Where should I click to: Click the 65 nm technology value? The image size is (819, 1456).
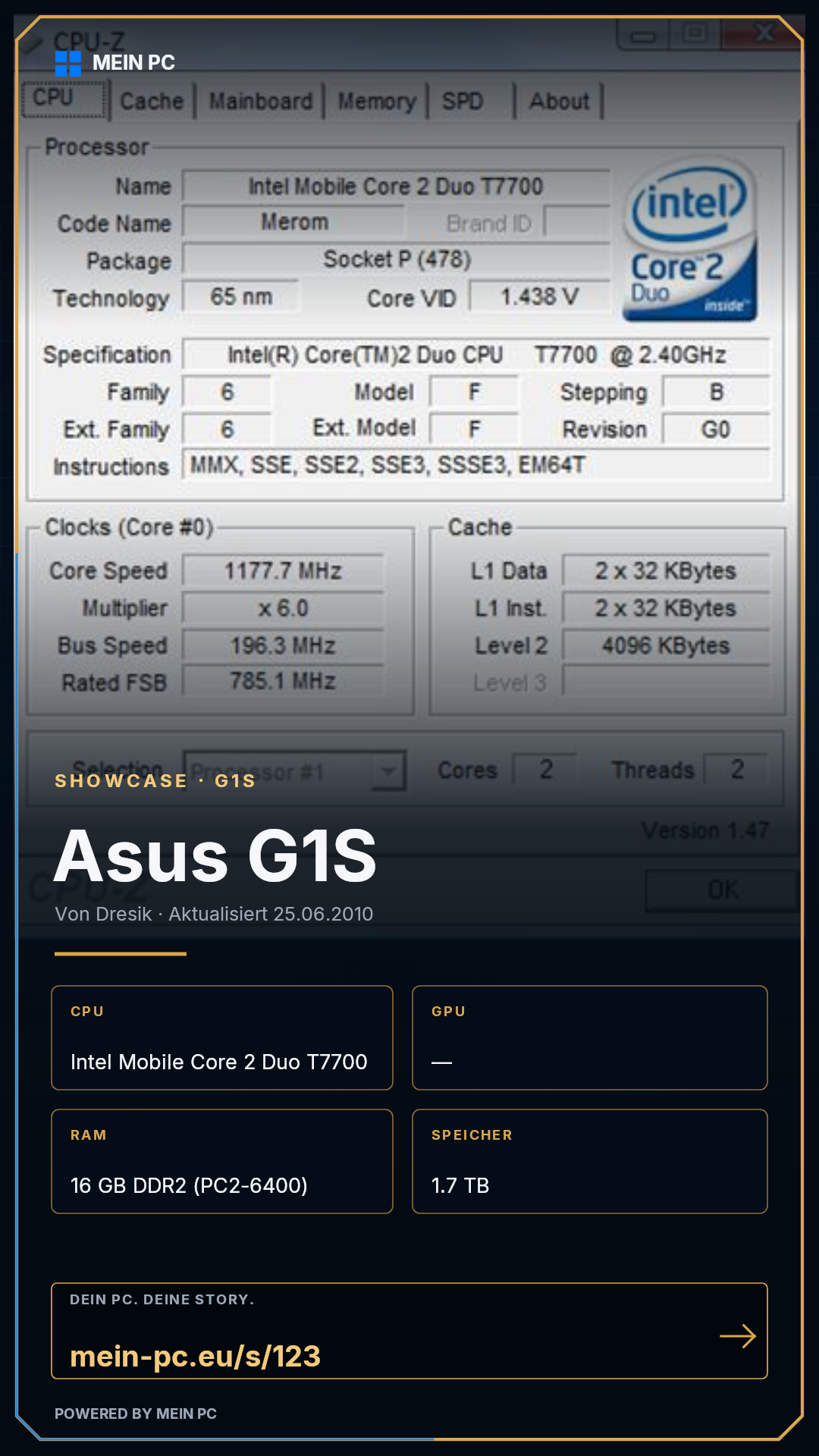[241, 297]
